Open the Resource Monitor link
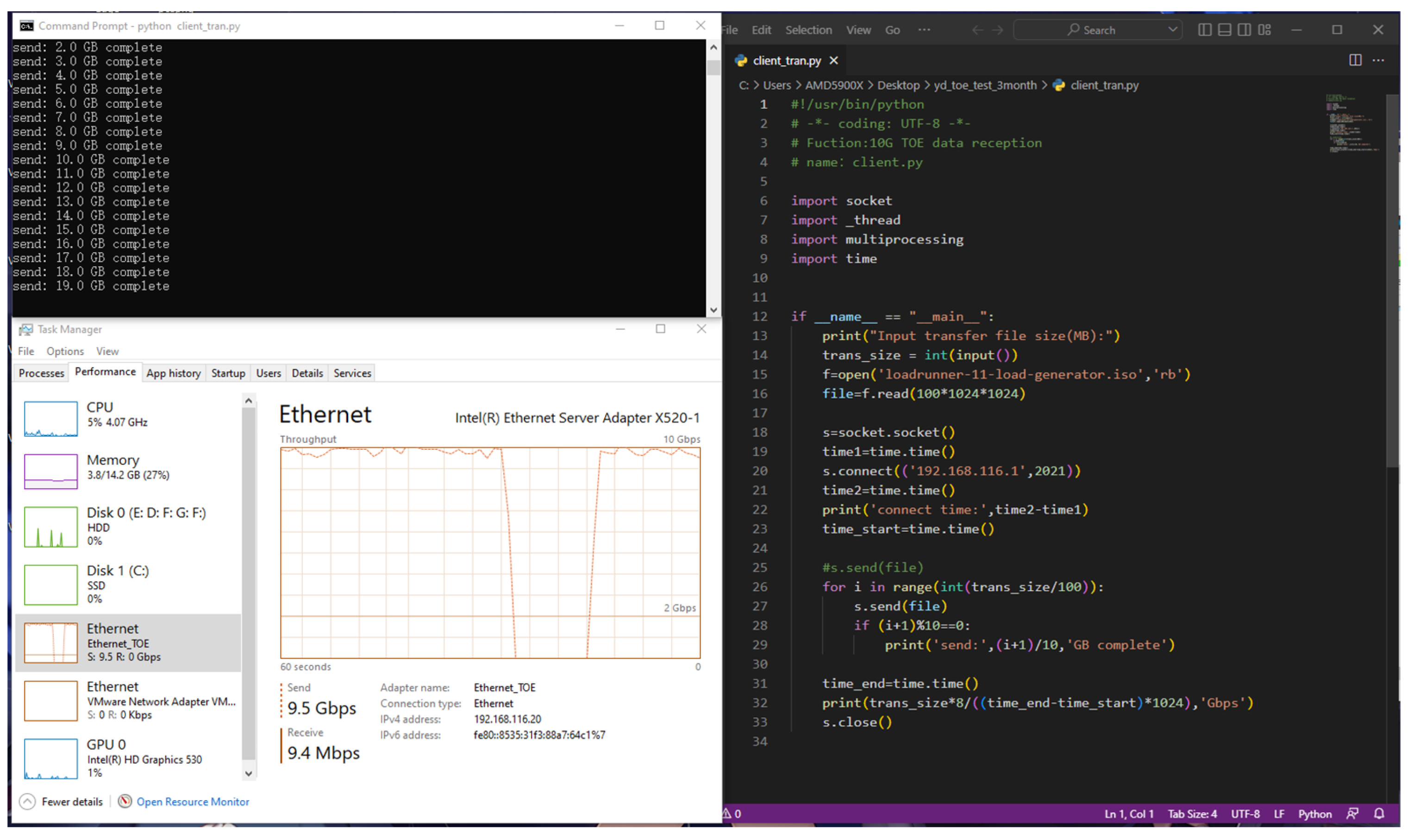The image size is (1413, 840). [193, 802]
